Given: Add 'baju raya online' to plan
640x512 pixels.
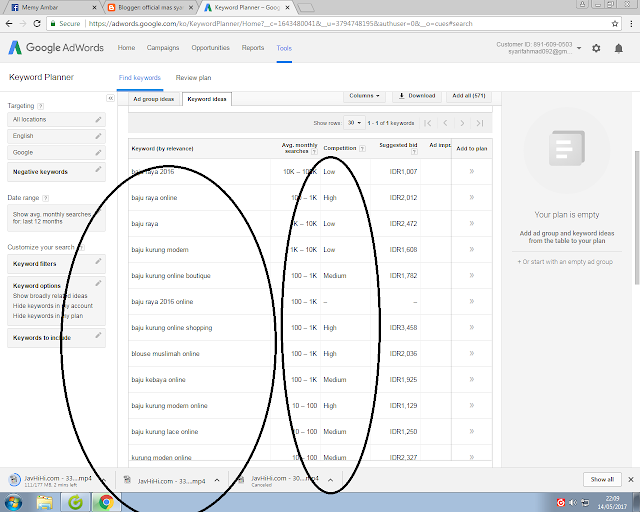Looking at the screenshot, I should click(x=471, y=198).
